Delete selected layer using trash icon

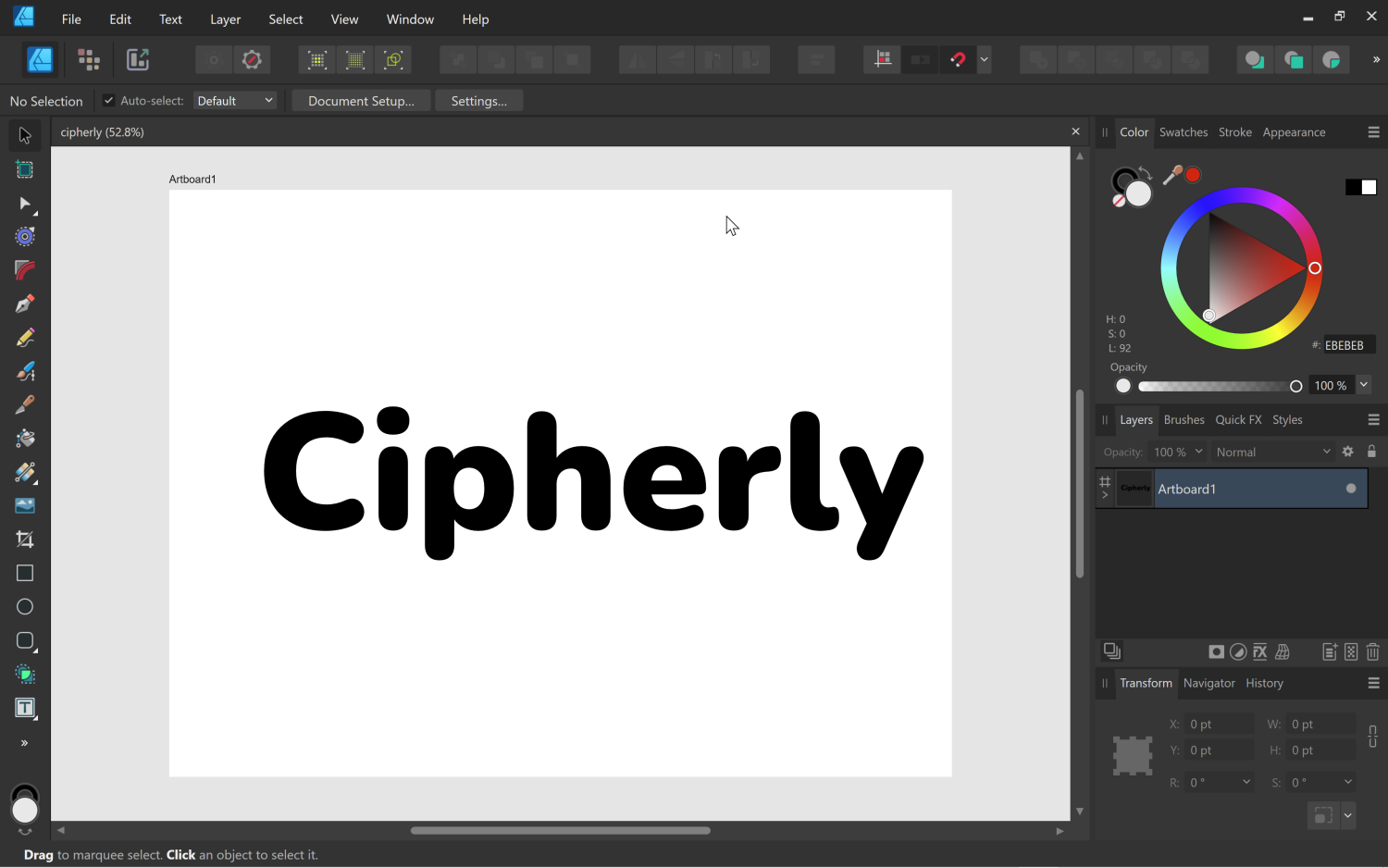[x=1373, y=651]
